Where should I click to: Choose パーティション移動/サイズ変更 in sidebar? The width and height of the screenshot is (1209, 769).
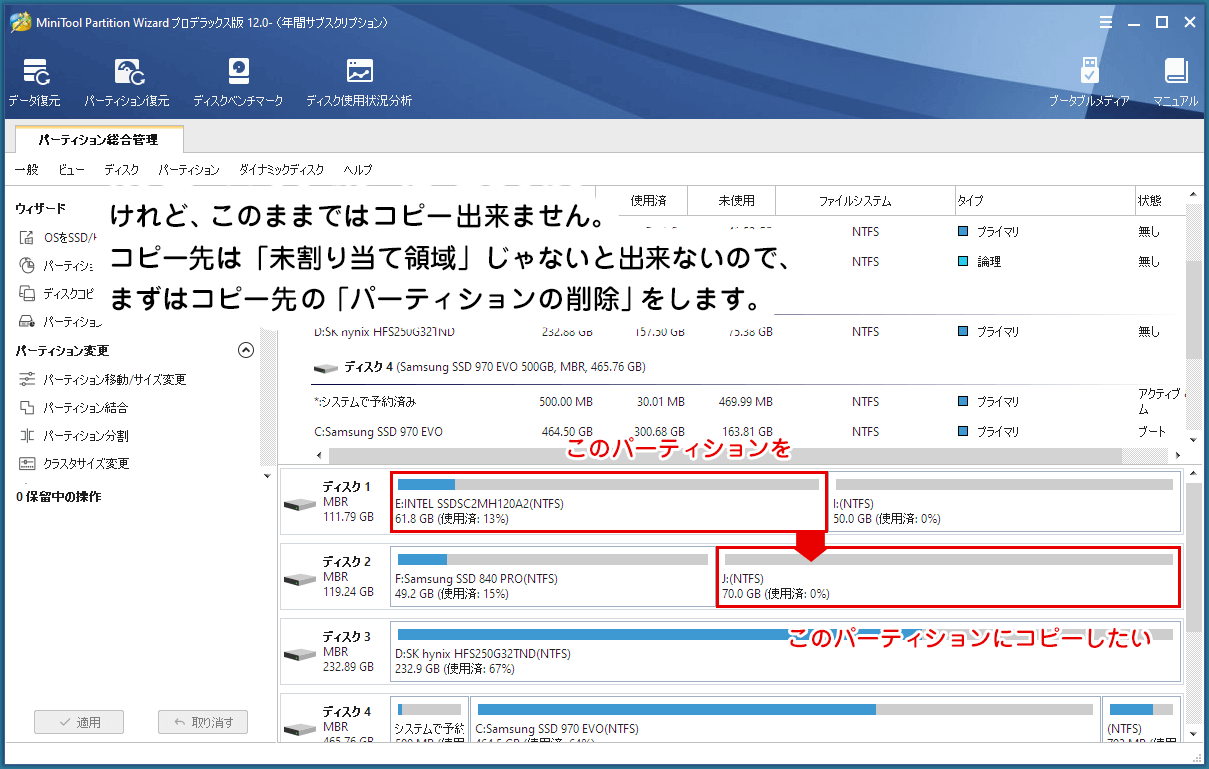pyautogui.click(x=103, y=380)
